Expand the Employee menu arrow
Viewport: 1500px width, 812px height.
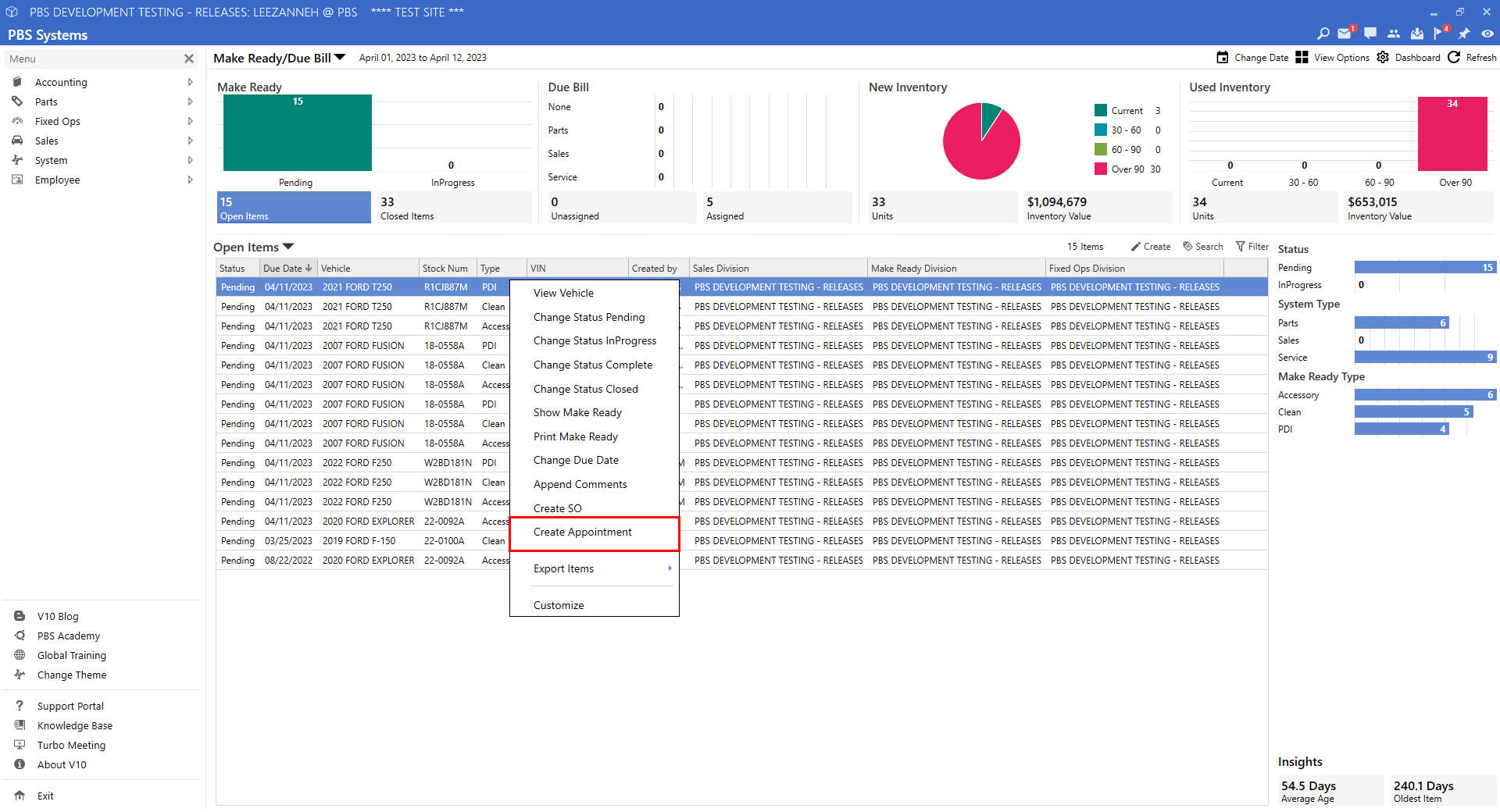[x=190, y=180]
